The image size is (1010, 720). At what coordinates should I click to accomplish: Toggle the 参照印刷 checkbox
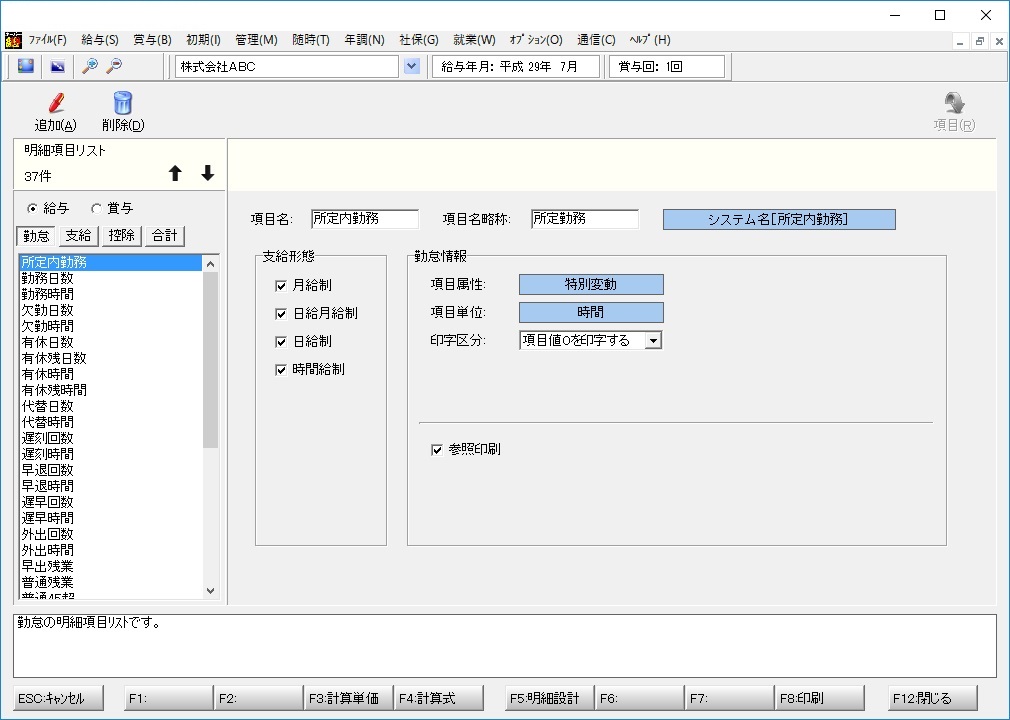[x=436, y=450]
